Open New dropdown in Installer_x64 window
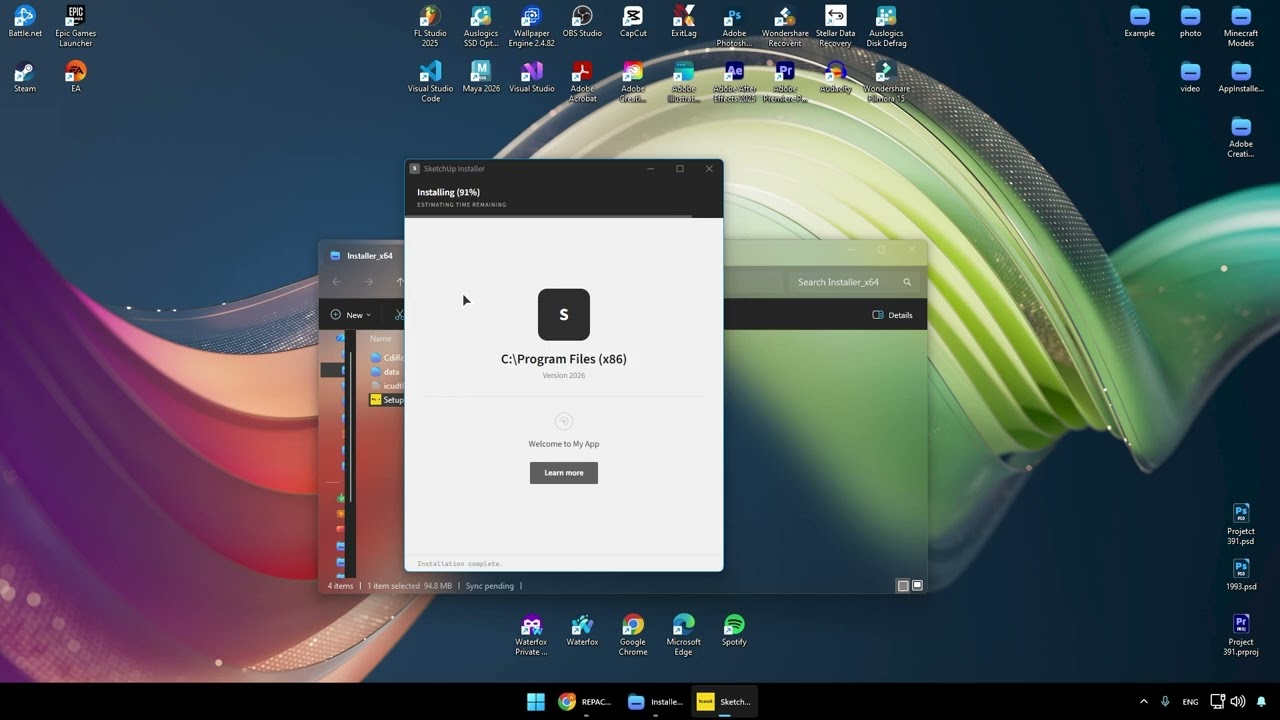The width and height of the screenshot is (1280, 720). coord(351,315)
